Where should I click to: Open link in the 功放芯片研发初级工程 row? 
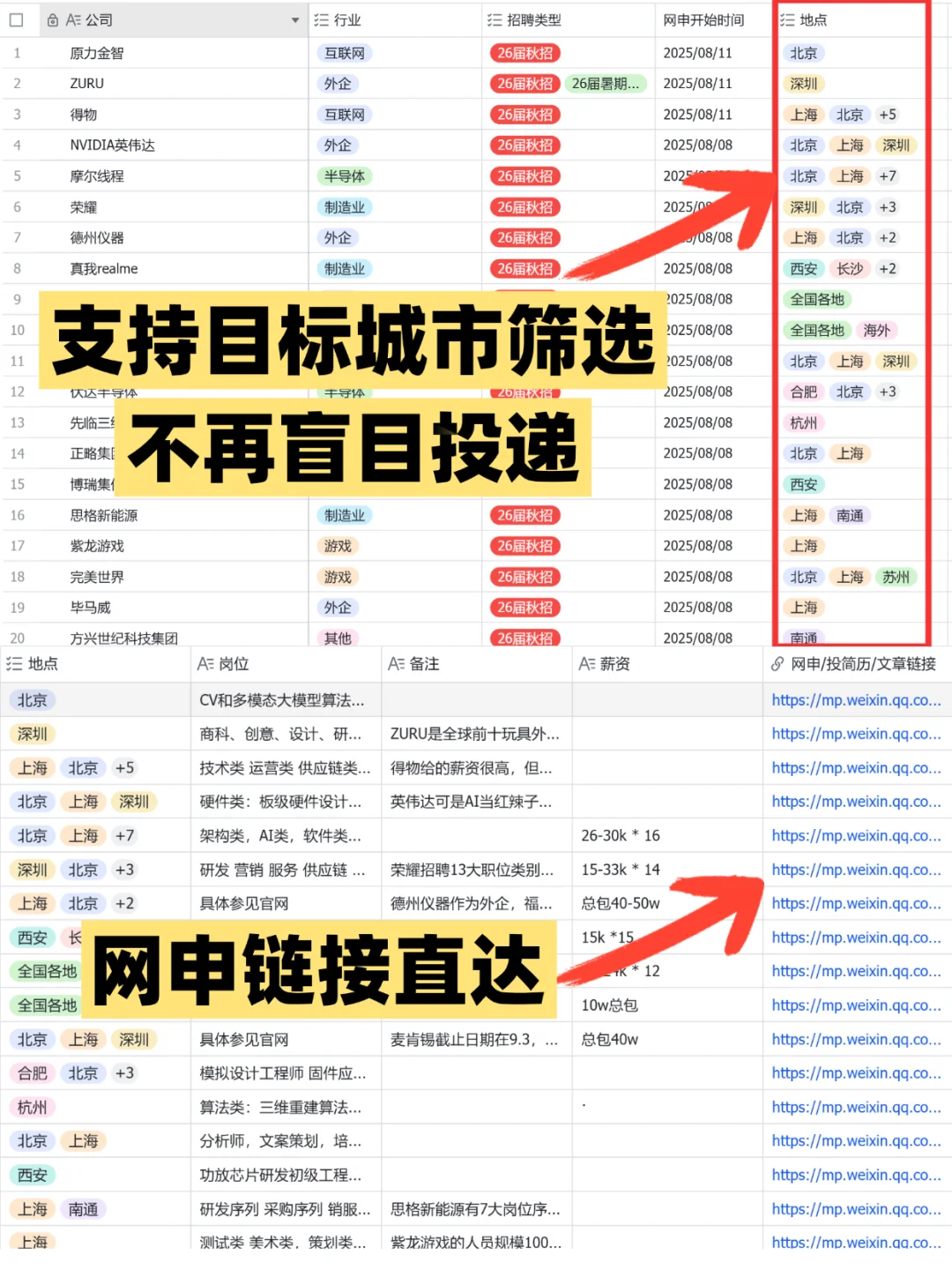click(x=857, y=1176)
